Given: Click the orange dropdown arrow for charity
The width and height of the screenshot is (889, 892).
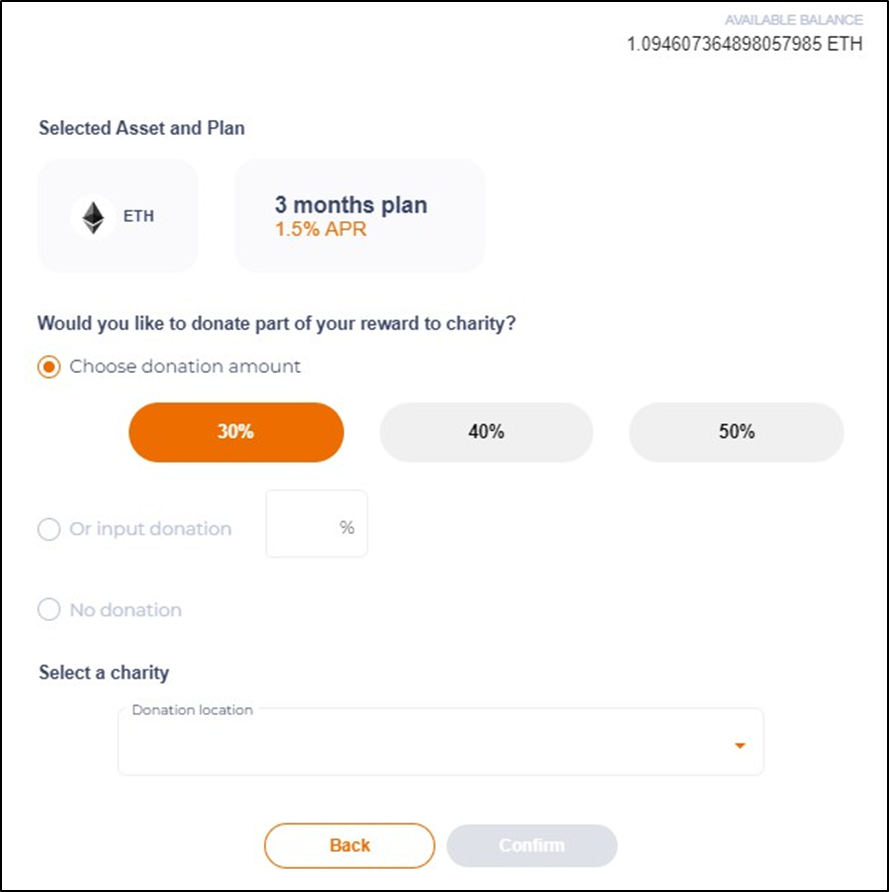Looking at the screenshot, I should pos(740,746).
